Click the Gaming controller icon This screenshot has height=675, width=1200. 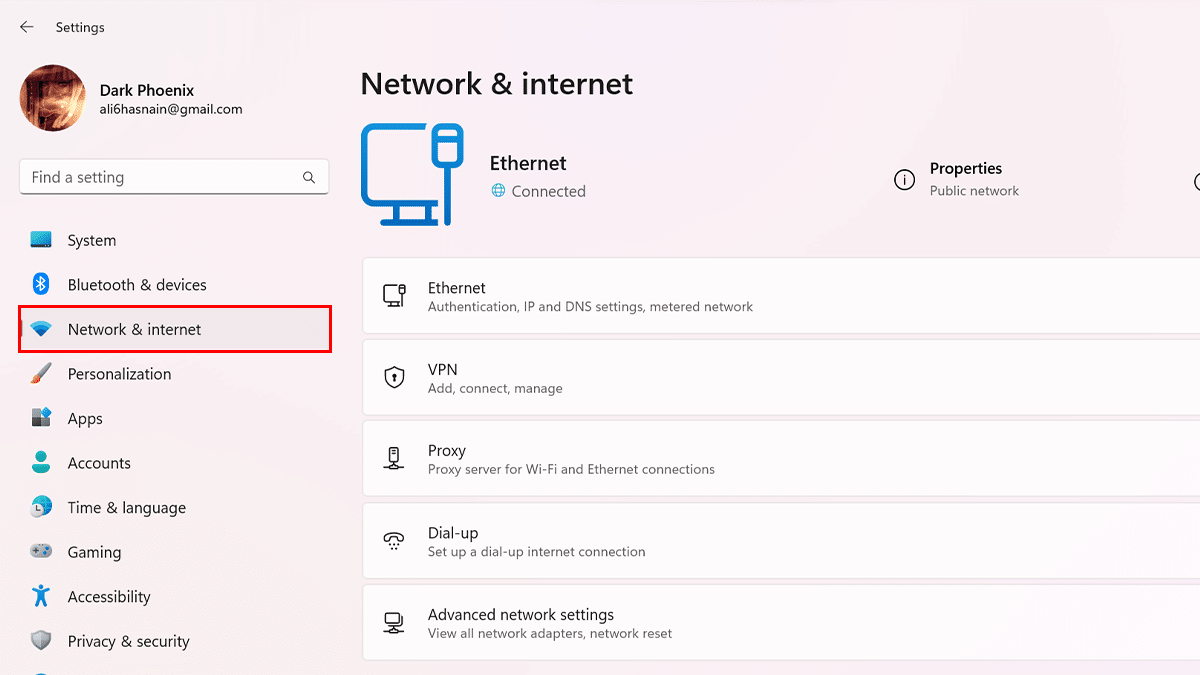[x=41, y=552]
